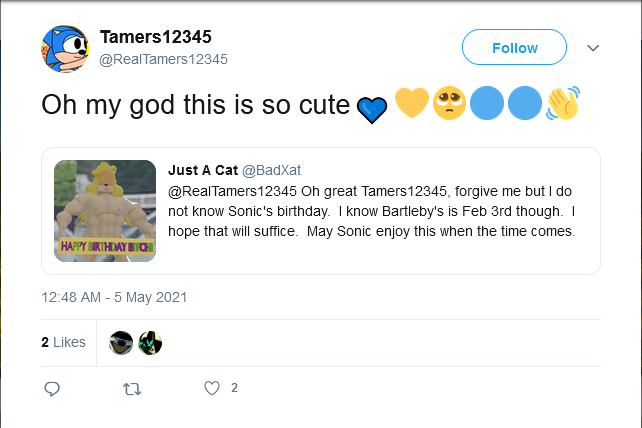Screen dimensions: 642x428
Task: Expand the tweet options chevron
Action: [593, 48]
